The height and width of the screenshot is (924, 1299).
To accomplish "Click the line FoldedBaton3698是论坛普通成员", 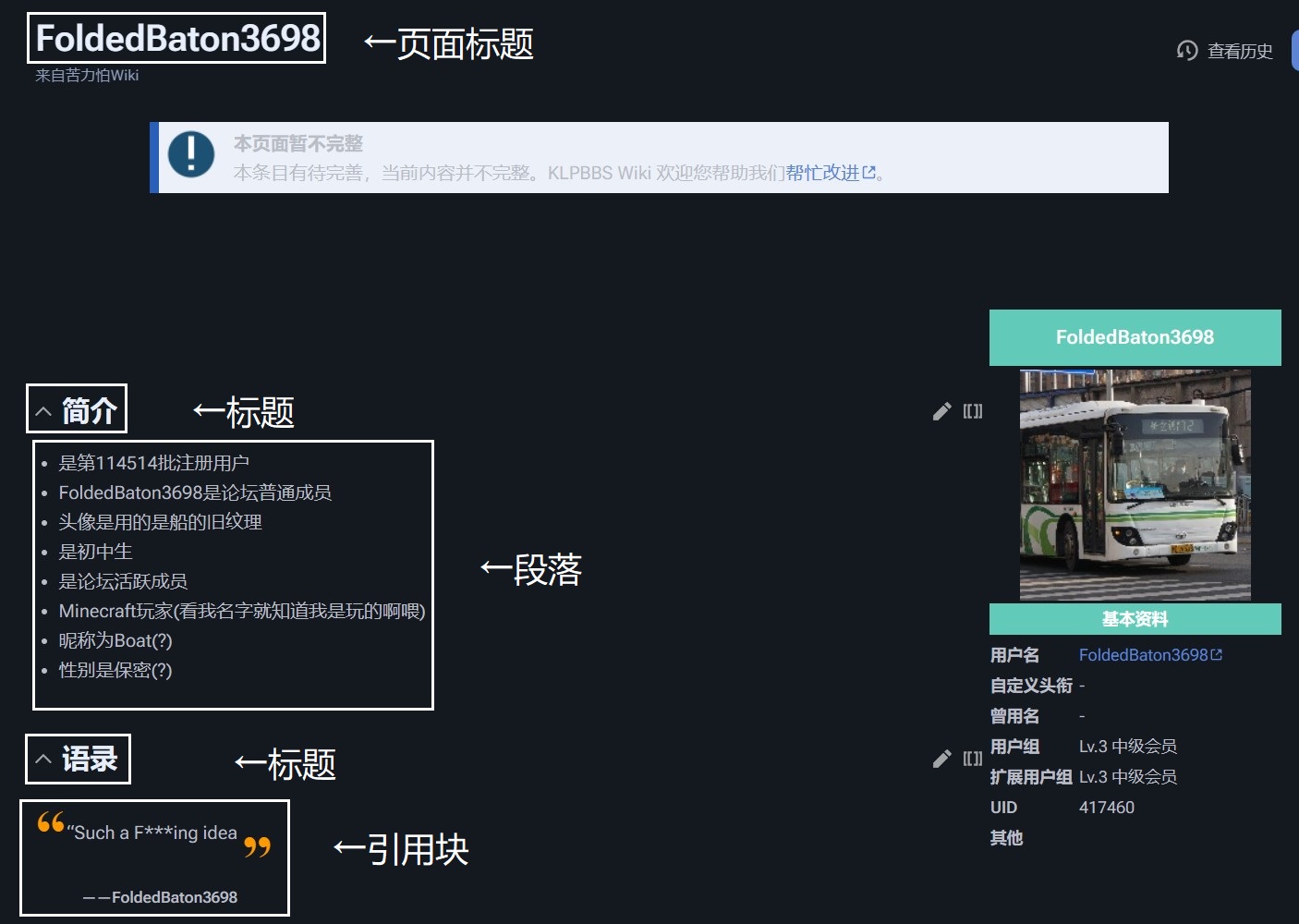I will pos(195,492).
